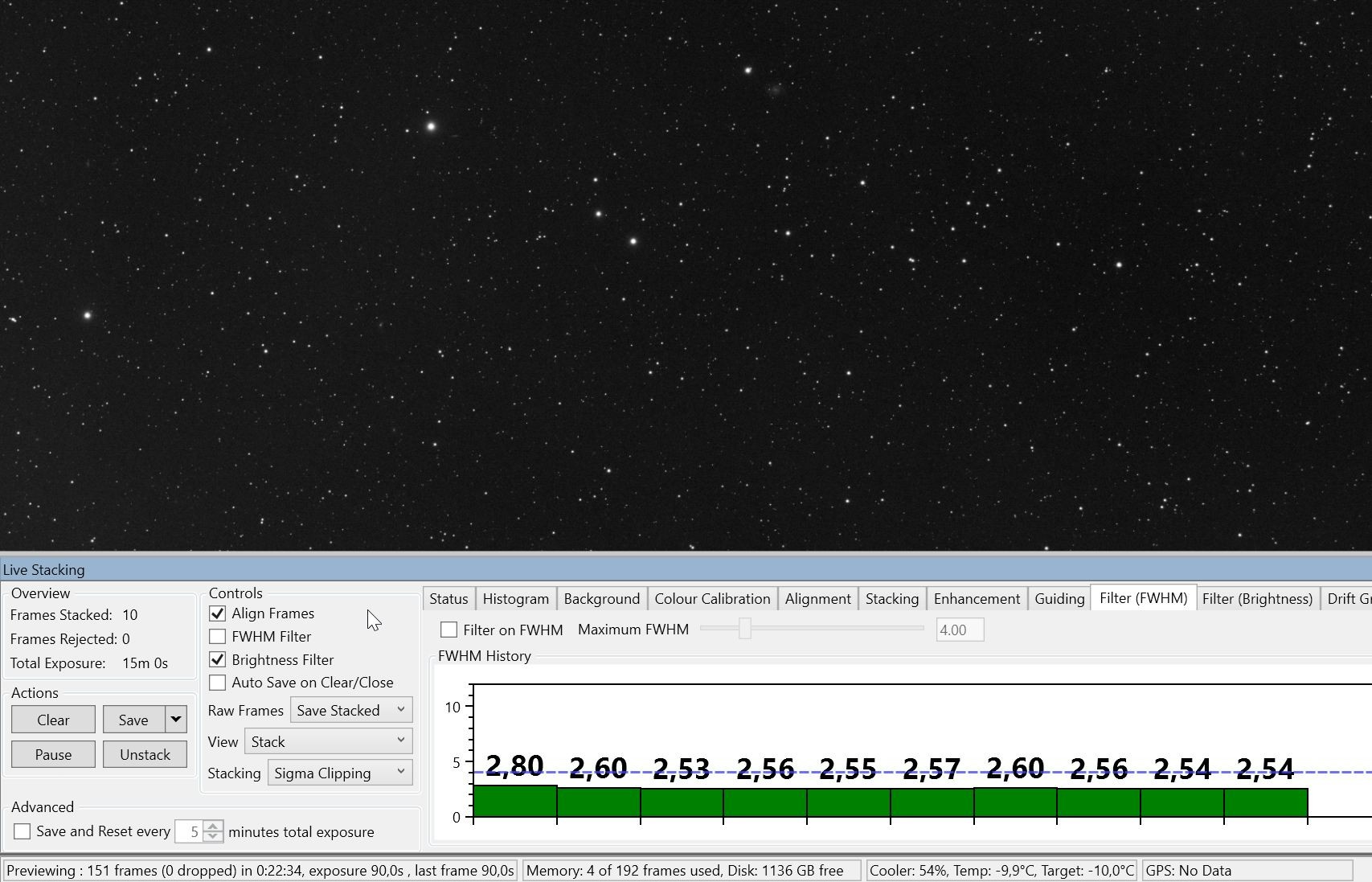Image resolution: width=1372 pixels, height=882 pixels.
Task: Click the Clear button
Action: [53, 720]
